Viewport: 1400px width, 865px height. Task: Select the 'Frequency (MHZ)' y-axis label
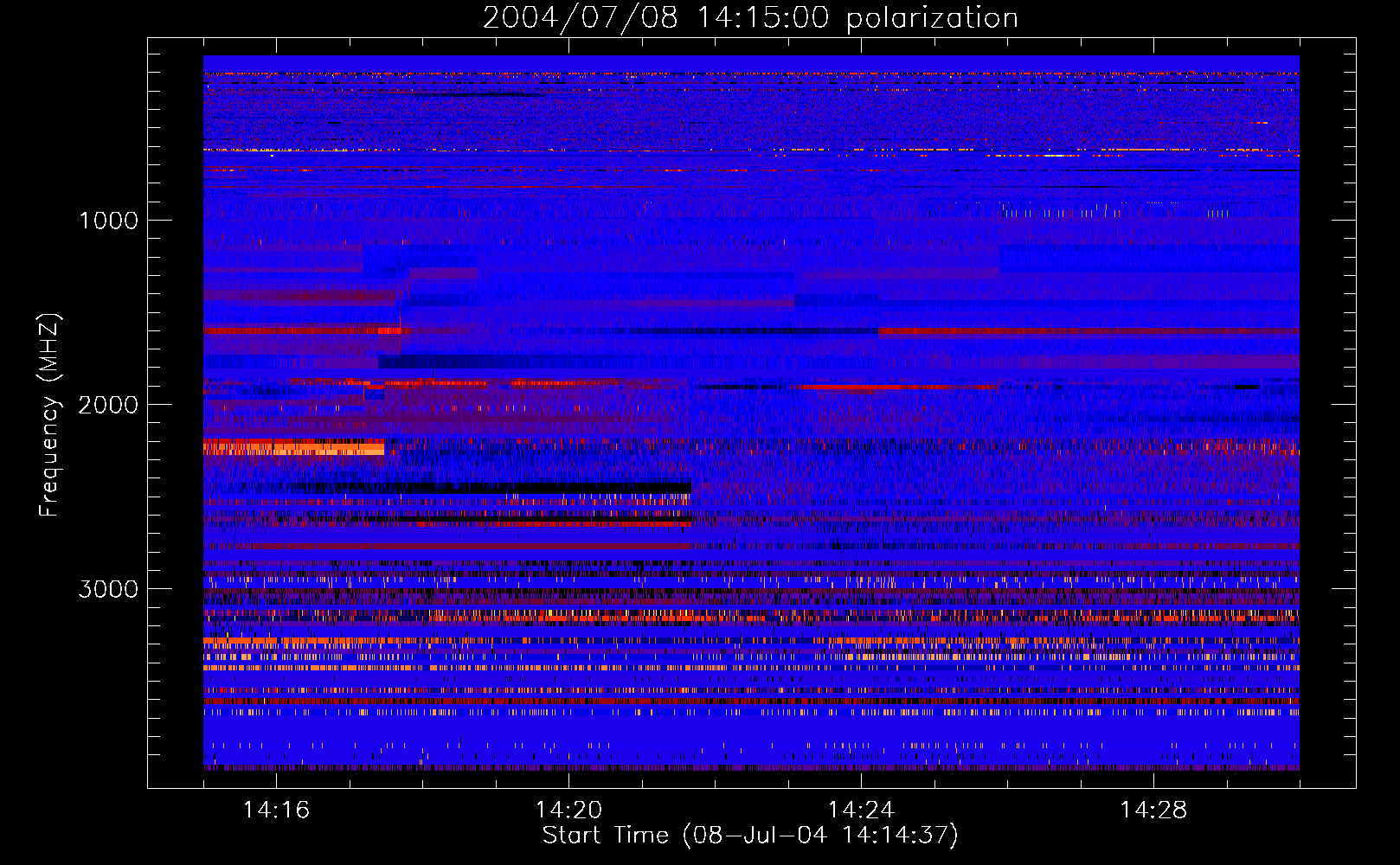click(49, 416)
